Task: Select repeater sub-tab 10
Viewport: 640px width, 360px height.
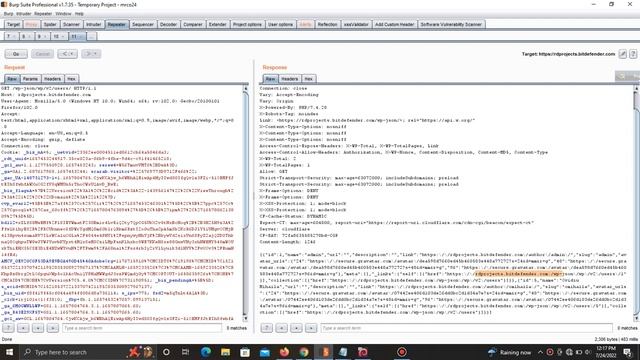Action: click(59, 36)
